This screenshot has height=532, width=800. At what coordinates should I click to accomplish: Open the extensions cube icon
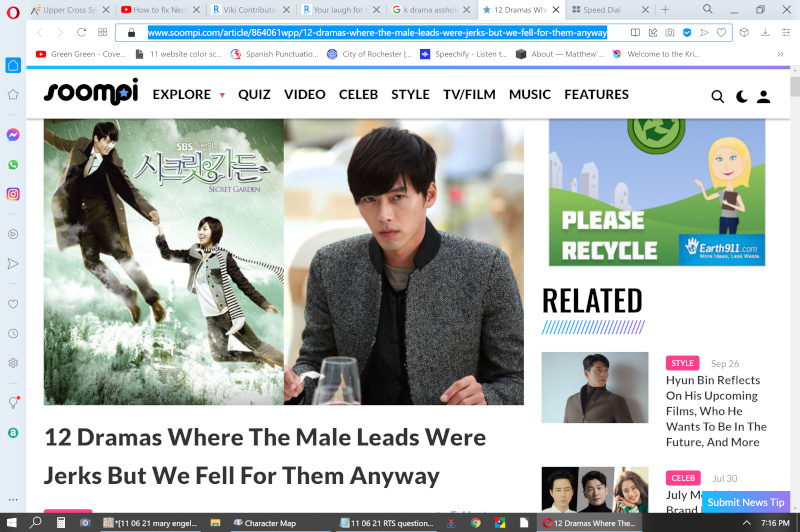tap(744, 33)
